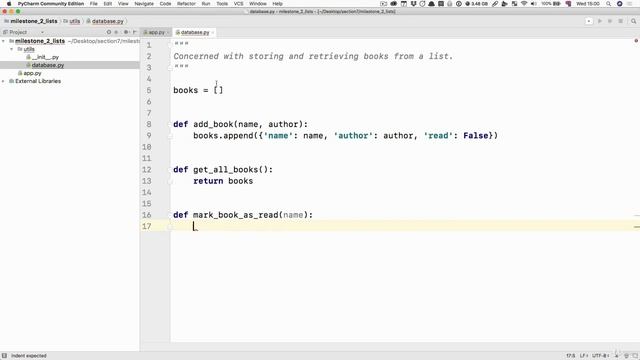Click the volume icon in macOS menu bar

[x=533, y=4]
